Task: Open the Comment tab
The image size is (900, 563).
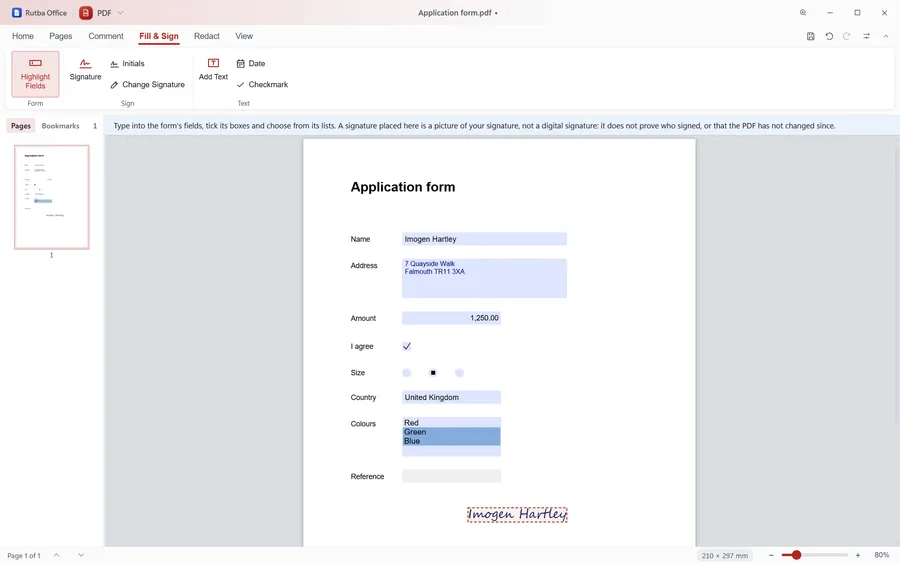Action: (106, 36)
